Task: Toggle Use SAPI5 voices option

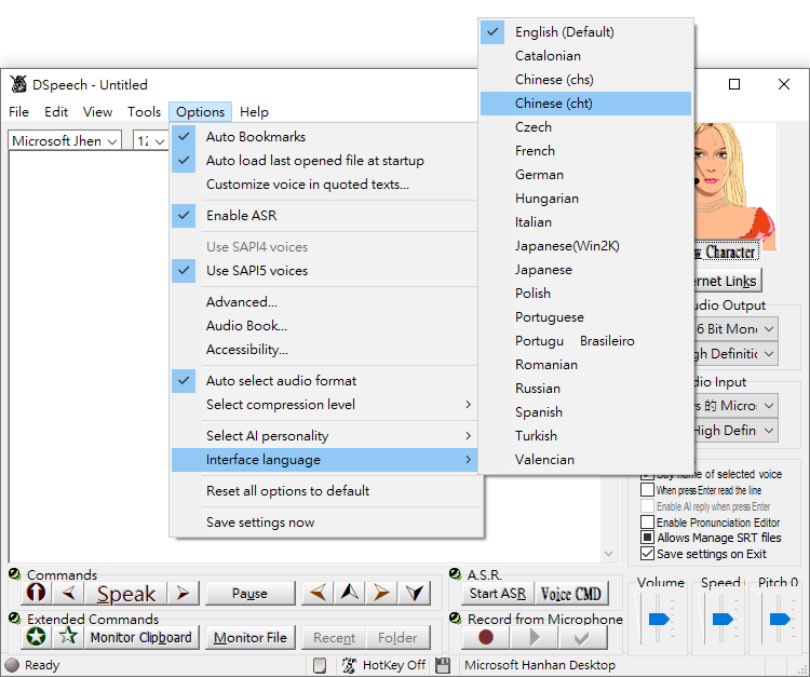Action: point(324,271)
